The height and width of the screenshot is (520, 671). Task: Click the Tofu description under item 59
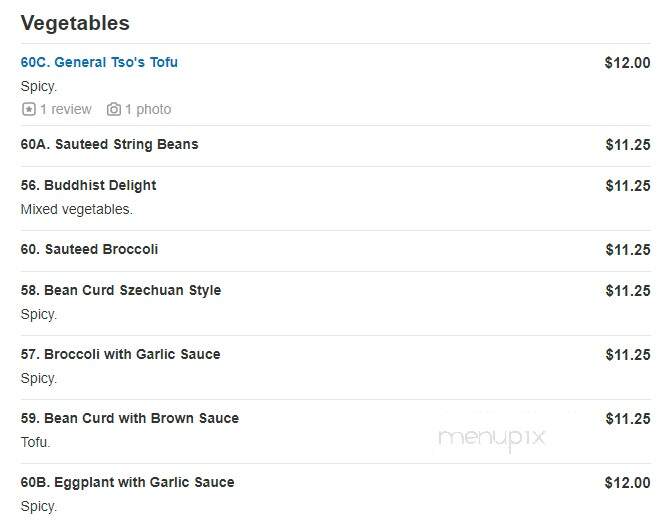[x=36, y=442]
